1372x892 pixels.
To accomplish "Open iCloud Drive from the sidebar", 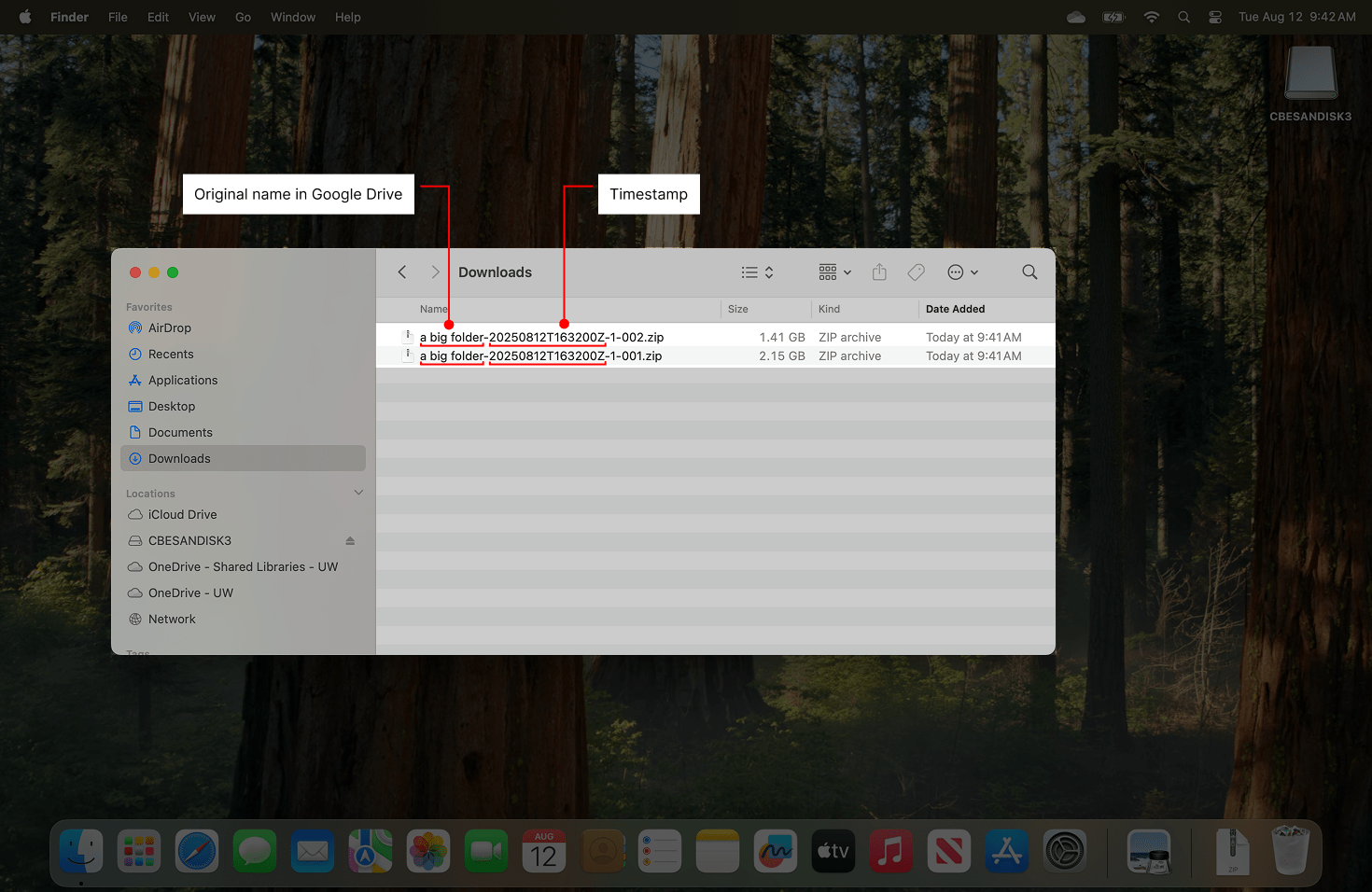I will coord(182,514).
